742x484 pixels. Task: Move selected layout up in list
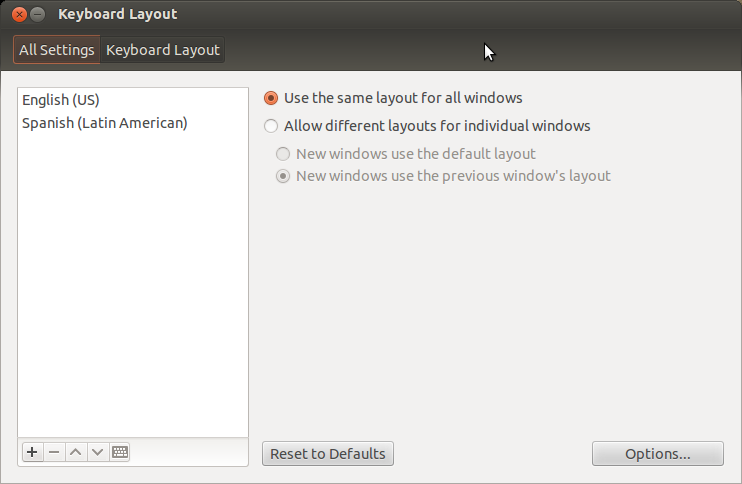point(76,452)
